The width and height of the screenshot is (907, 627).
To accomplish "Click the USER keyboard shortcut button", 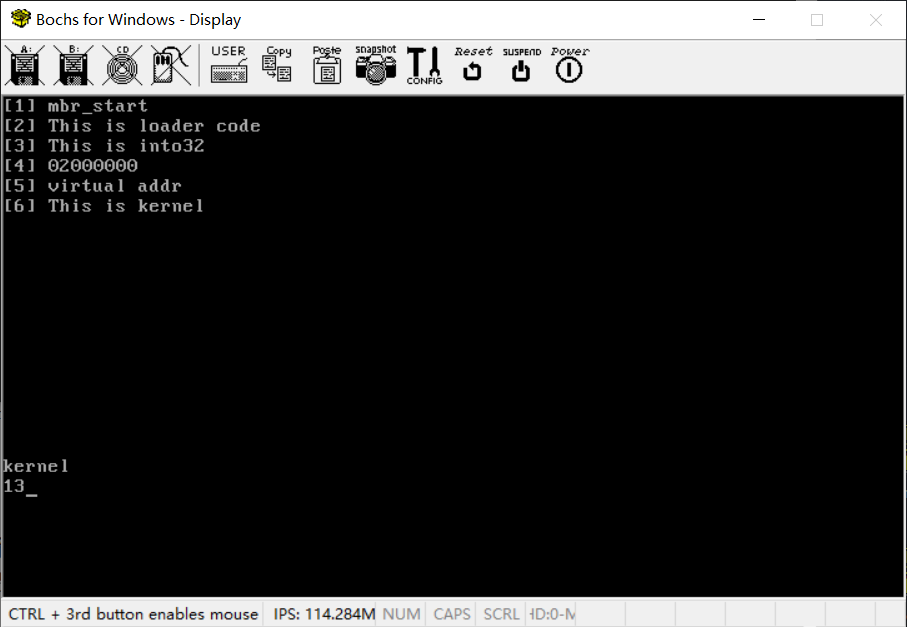I will [229, 65].
